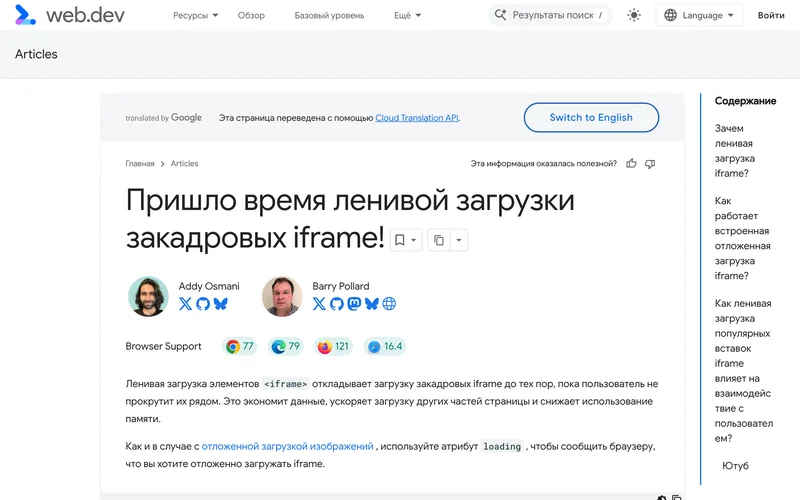
Task: Click the <iframe> inline code text
Action: pos(286,384)
